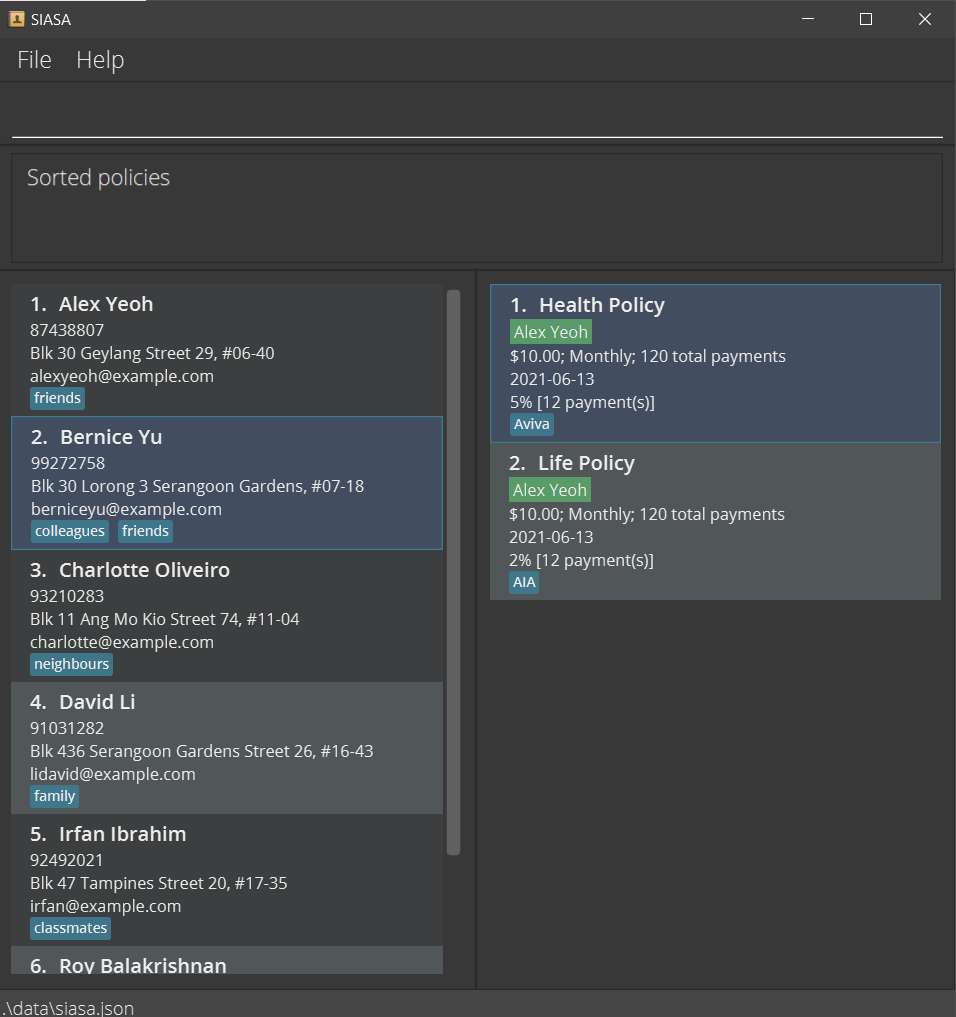
Task: Click the Aviva tag
Action: pos(532,424)
